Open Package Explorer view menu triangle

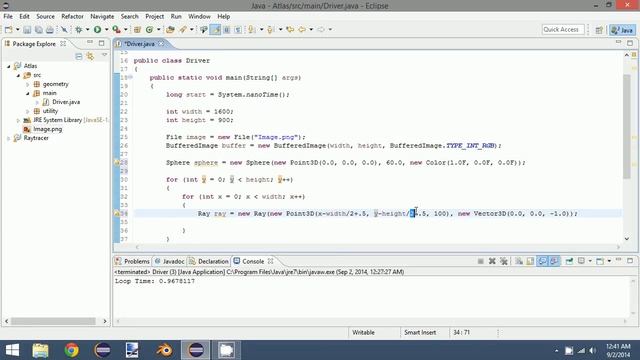click(104, 55)
